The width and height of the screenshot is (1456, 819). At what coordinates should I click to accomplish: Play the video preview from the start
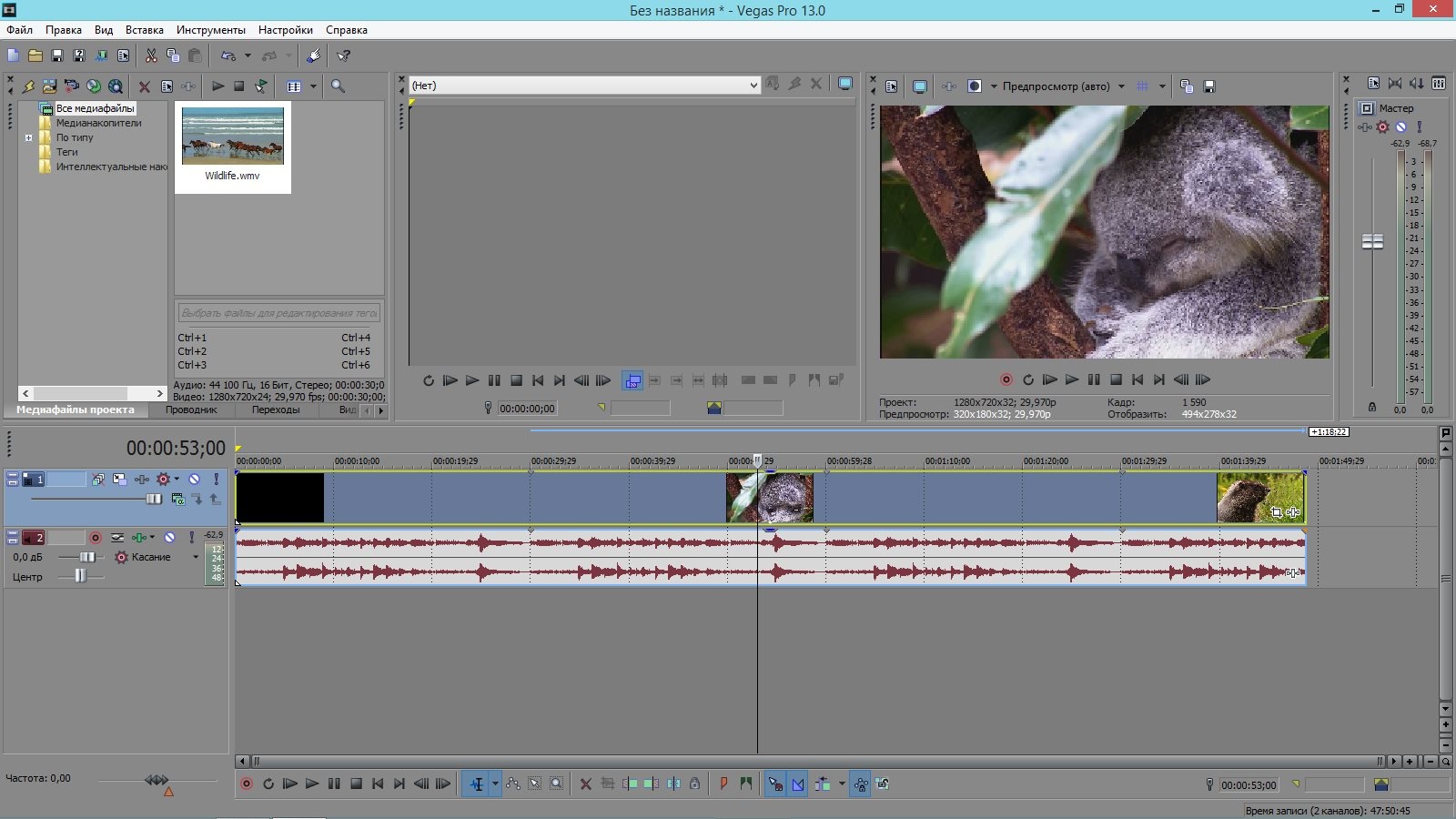[x=1050, y=379]
